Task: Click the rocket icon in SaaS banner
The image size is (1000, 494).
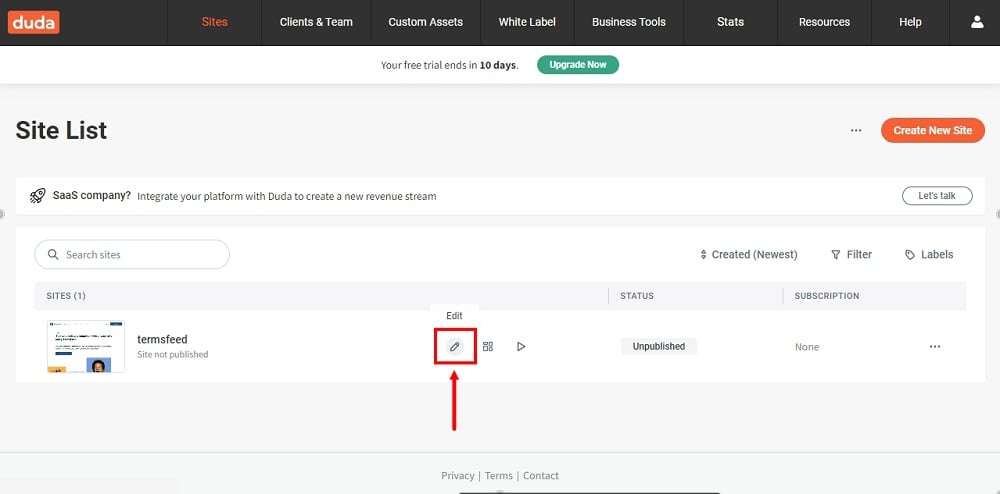Action: [x=38, y=196]
